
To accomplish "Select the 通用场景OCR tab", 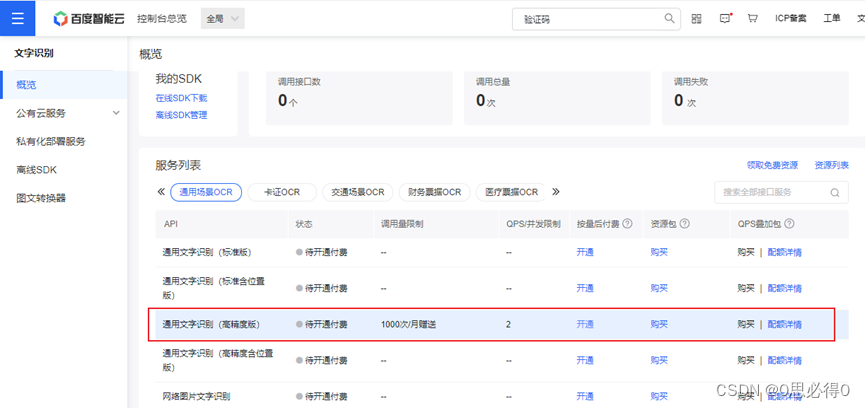I will tap(206, 192).
